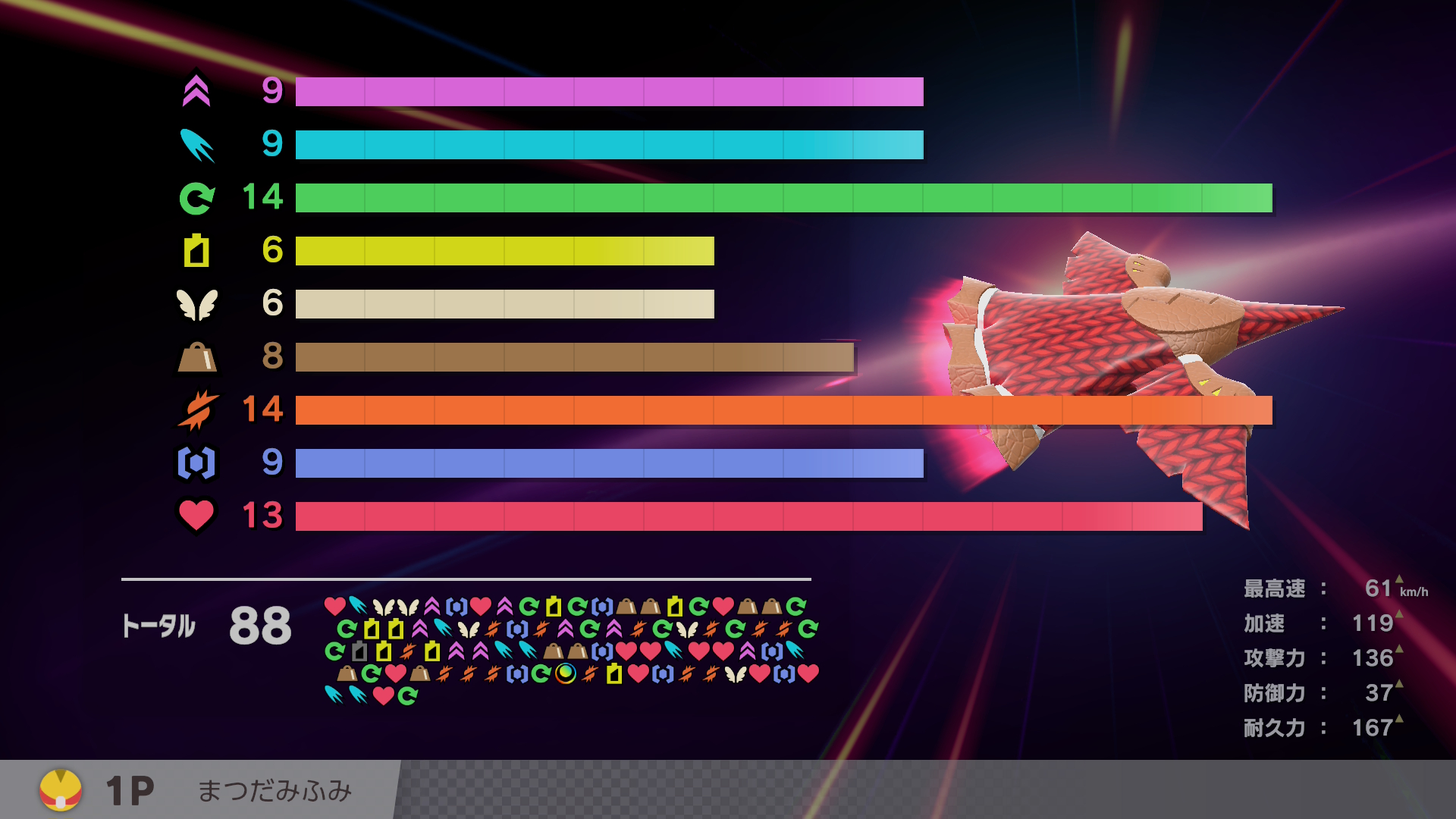Screen dimensions: 1456x819
Task: Click the orange slash offense stat icon
Action: (196, 410)
